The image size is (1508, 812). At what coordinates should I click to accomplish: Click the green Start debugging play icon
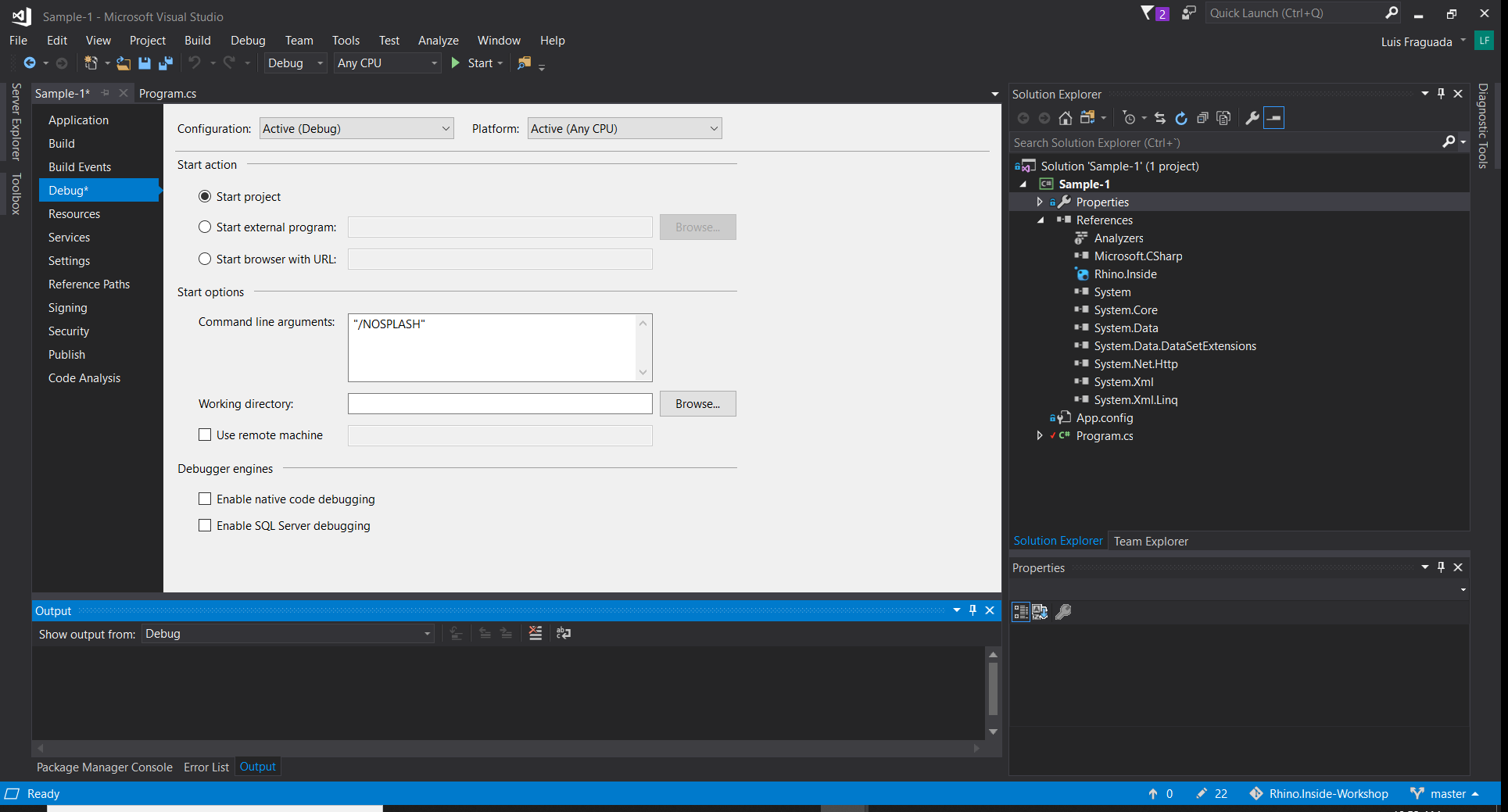click(456, 63)
